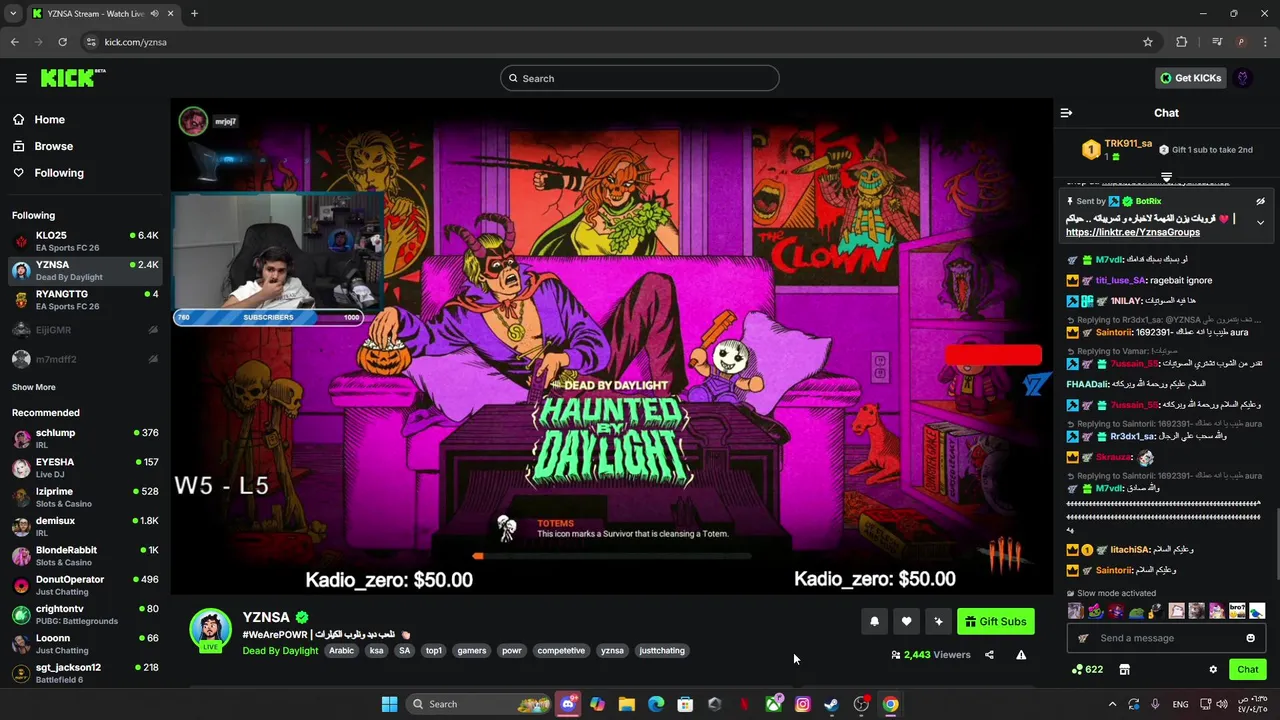Screen dimensions: 1280x720
Task: Open YZNSA streamer avatar
Action: tap(210, 629)
